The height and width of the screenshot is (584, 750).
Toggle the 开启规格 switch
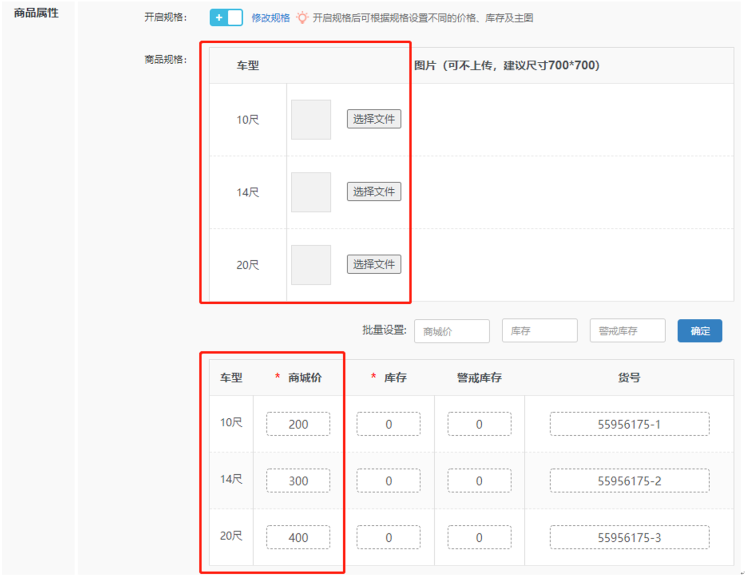pyautogui.click(x=226, y=18)
